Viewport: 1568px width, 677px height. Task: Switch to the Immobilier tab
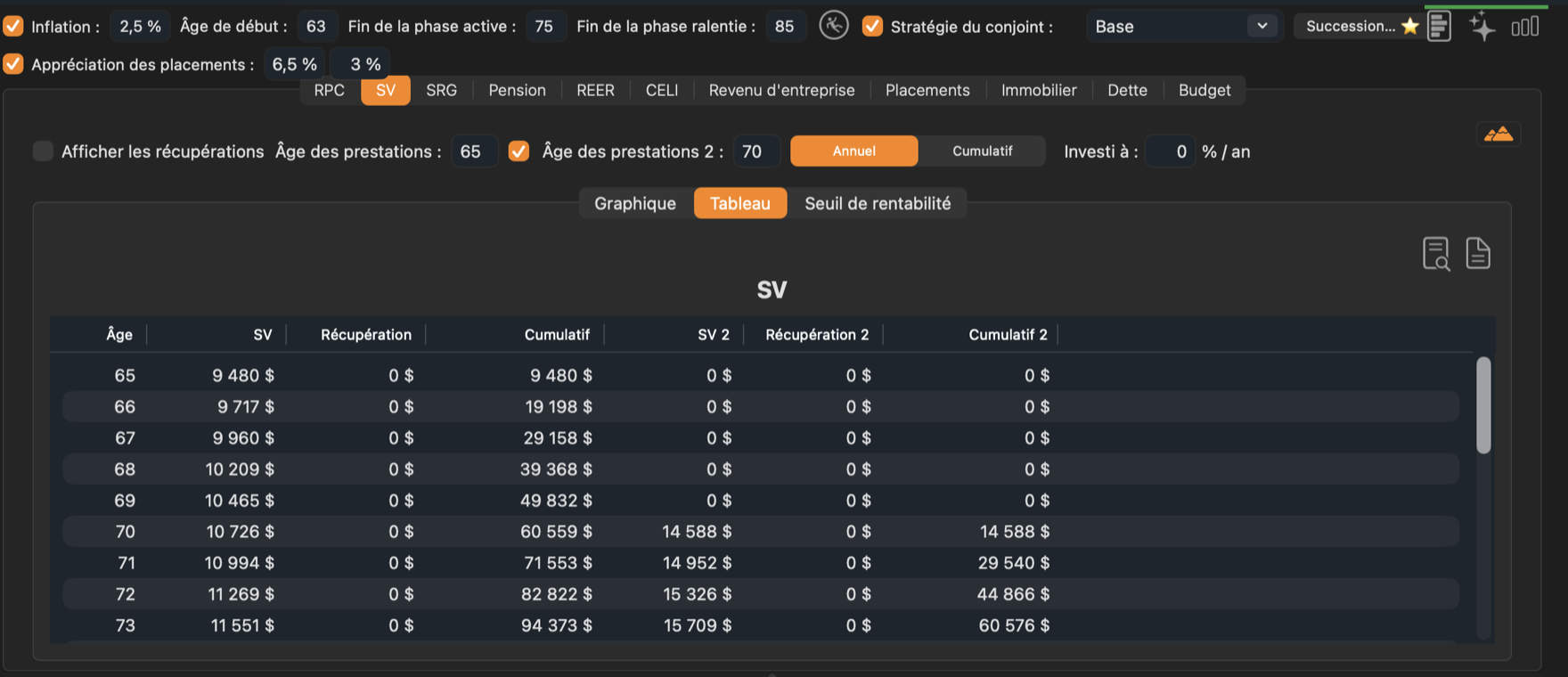(1039, 90)
